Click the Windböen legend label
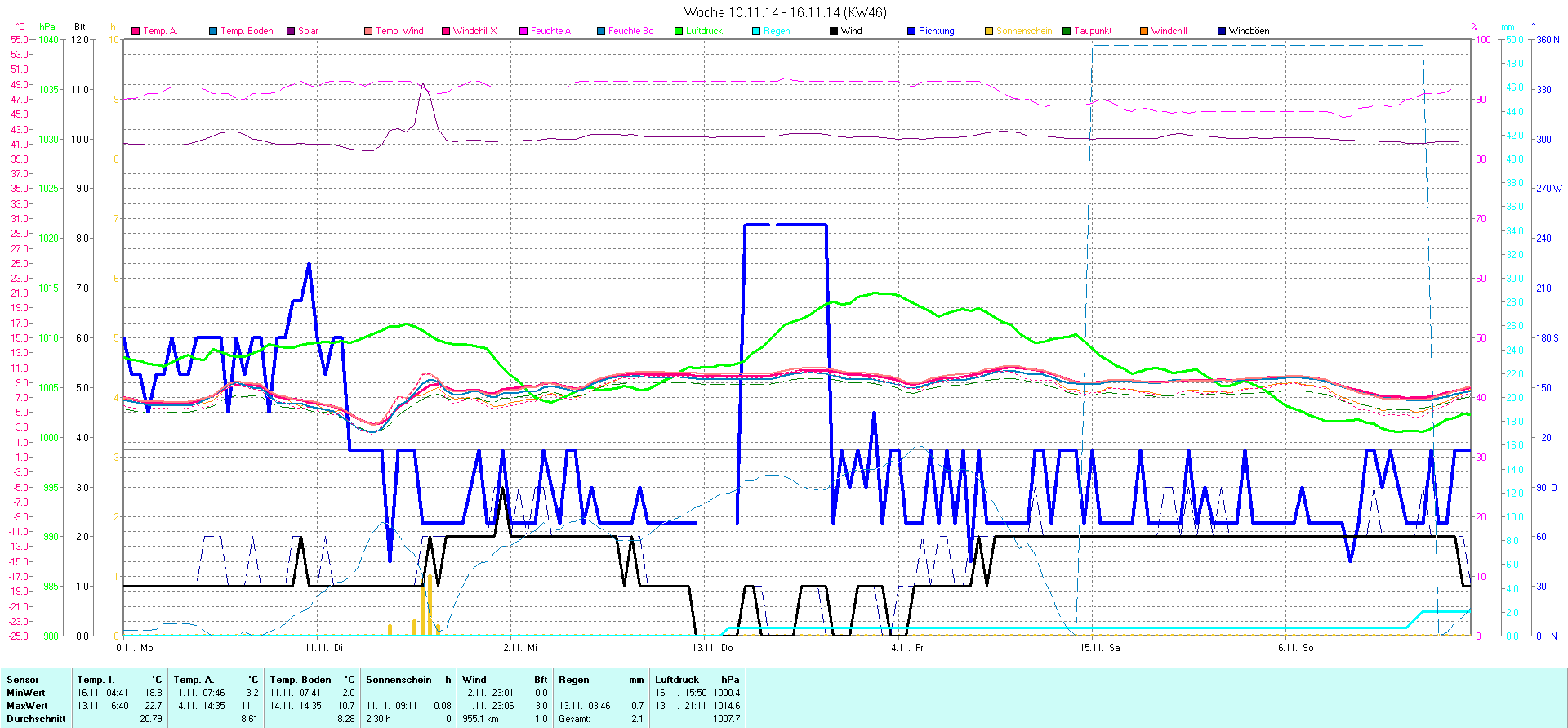The image size is (1568, 728). pyautogui.click(x=1249, y=31)
